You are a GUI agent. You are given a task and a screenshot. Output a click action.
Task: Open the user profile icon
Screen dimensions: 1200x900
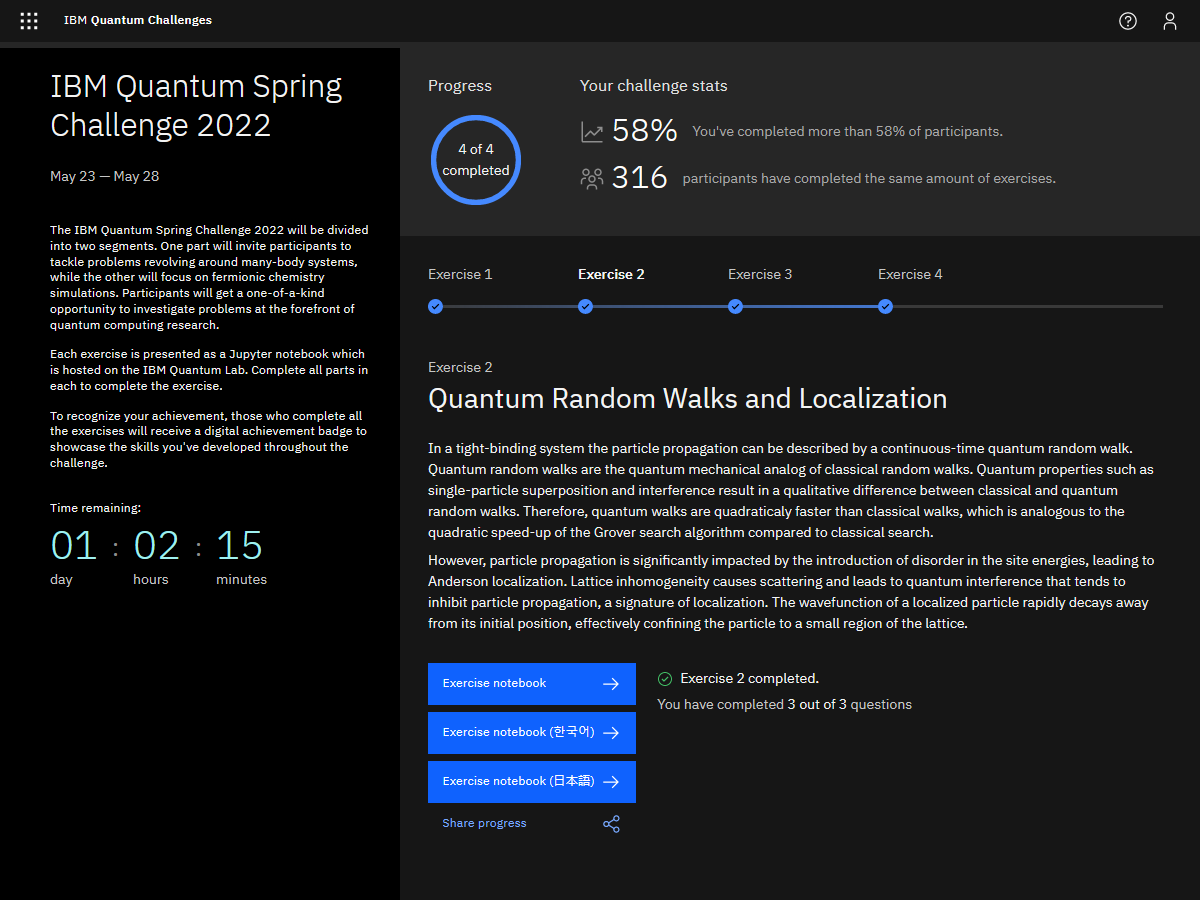[1170, 21]
